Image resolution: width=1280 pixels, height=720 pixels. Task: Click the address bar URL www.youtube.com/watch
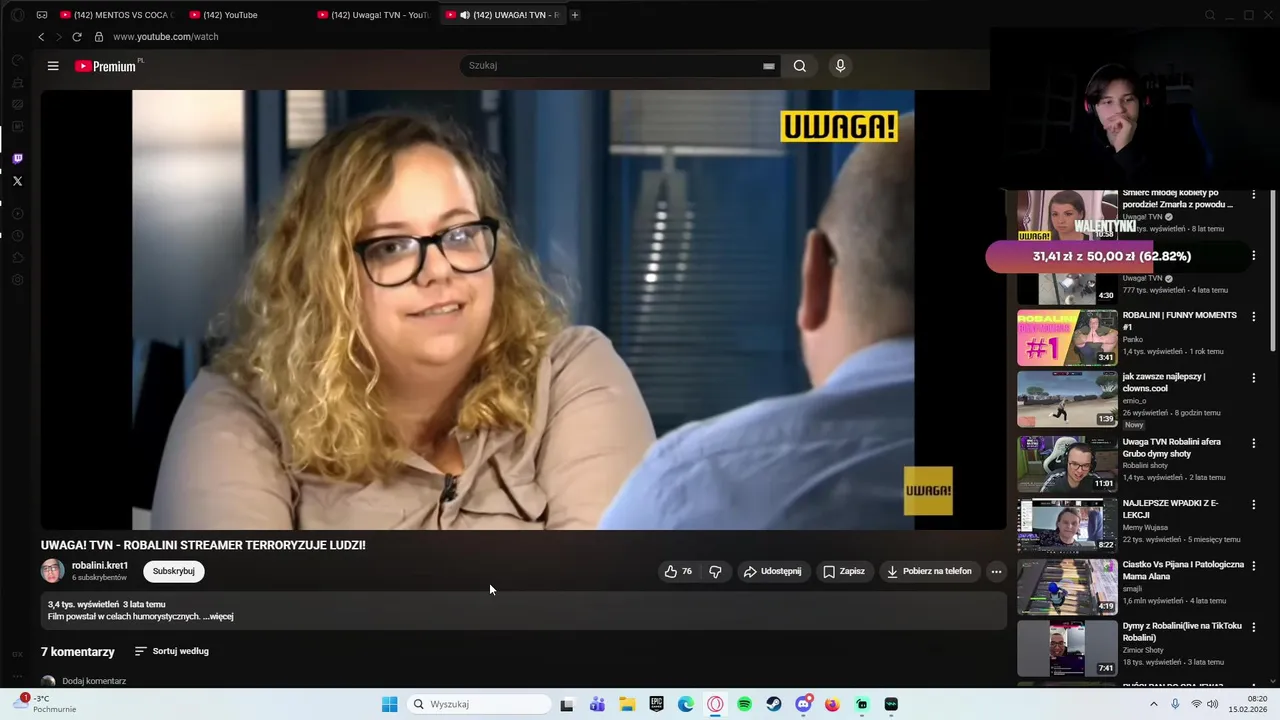pyautogui.click(x=166, y=37)
